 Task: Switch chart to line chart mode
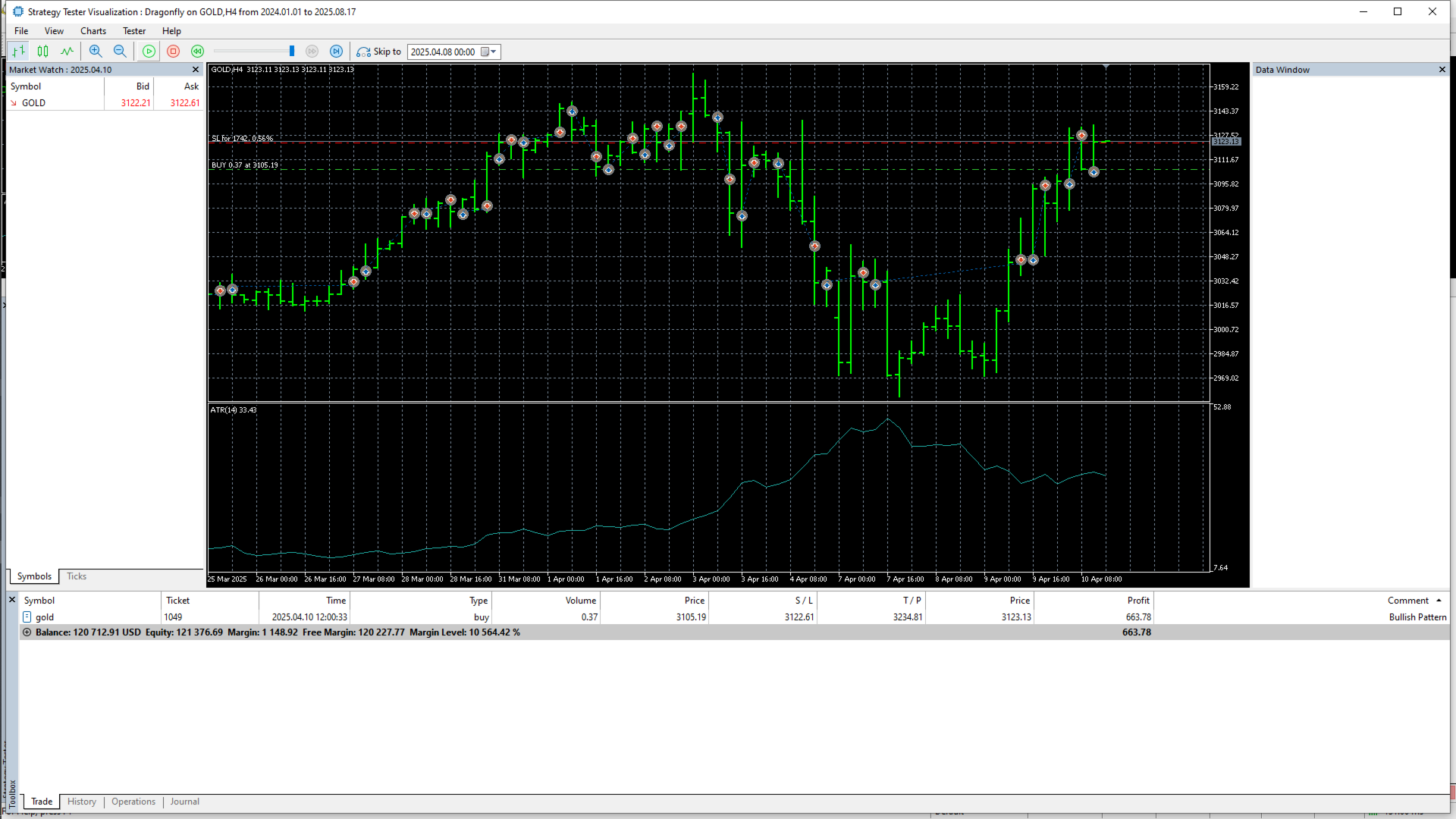[x=67, y=52]
